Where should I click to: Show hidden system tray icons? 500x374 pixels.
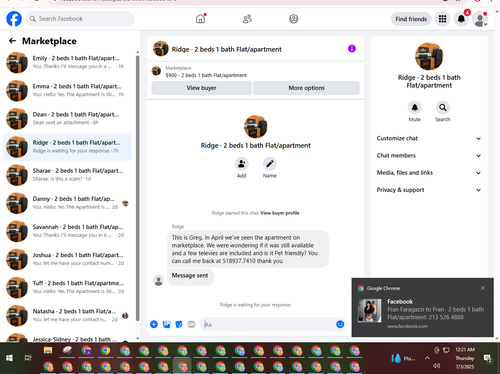click(x=427, y=358)
